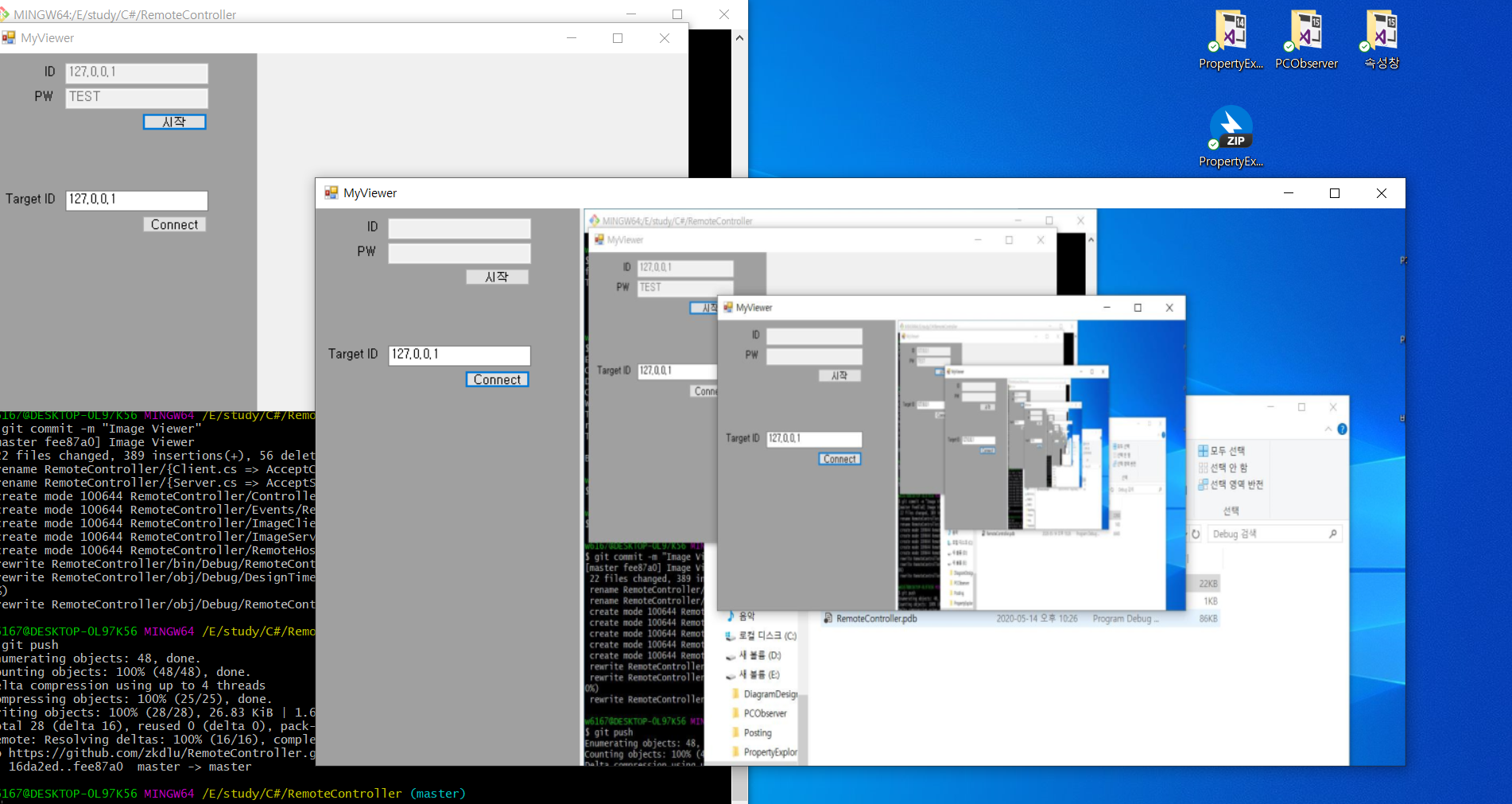Close the MINGW64 terminal window
Screen dimensions: 1512x804
coord(724,14)
